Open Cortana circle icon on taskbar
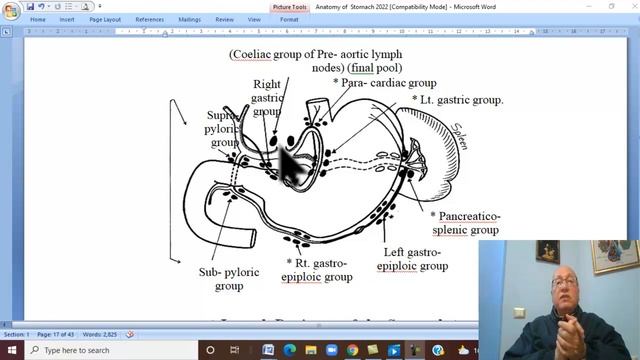Viewport: 640px width, 360px height. 210,350
